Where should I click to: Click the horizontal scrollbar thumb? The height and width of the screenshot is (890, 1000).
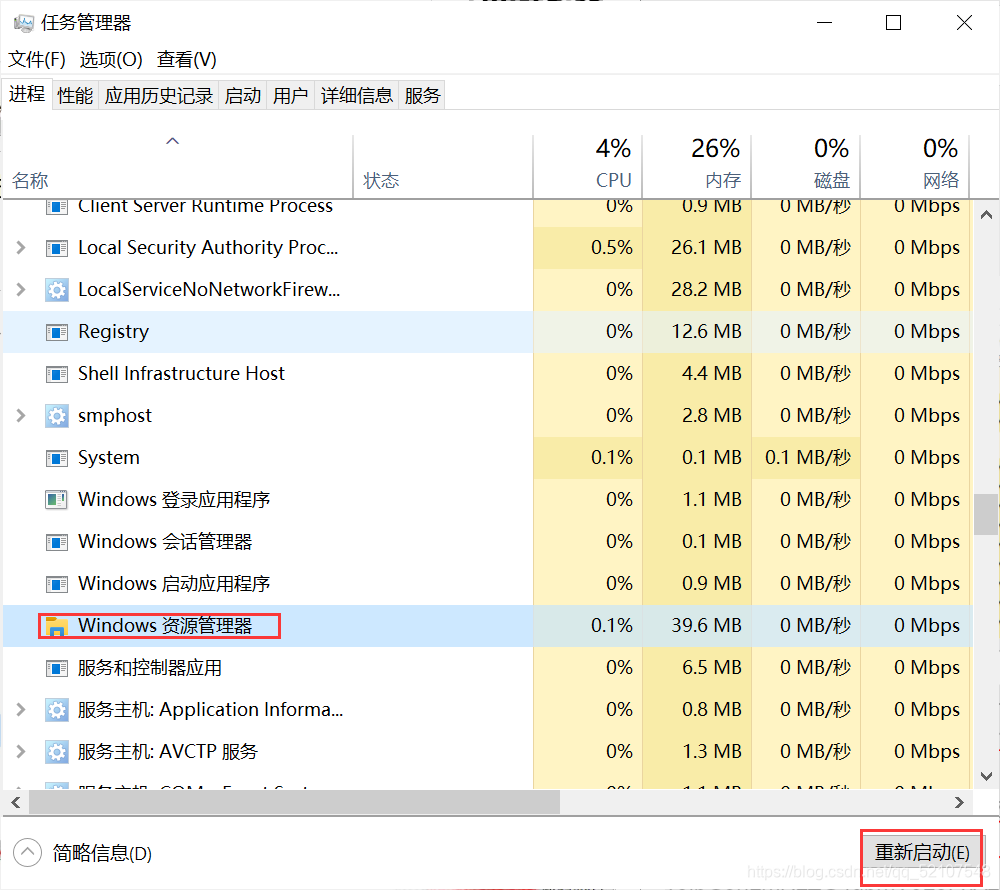(294, 802)
